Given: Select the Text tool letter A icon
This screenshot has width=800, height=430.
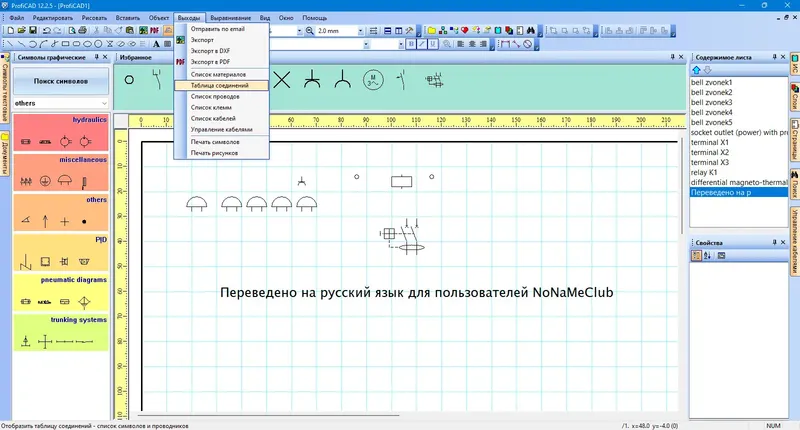Looking at the screenshot, I should (156, 44).
